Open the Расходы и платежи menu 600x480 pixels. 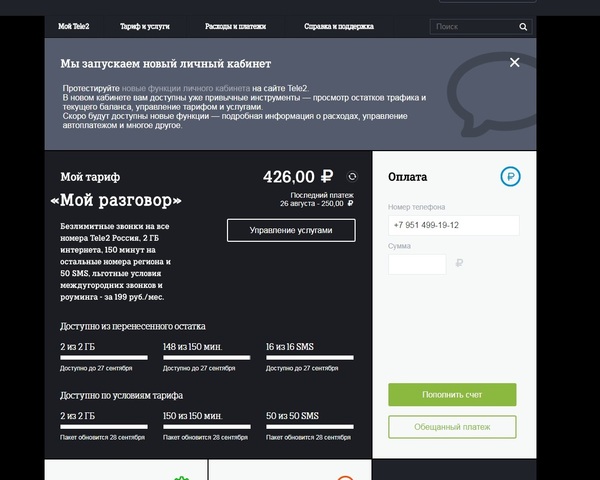pos(235,26)
